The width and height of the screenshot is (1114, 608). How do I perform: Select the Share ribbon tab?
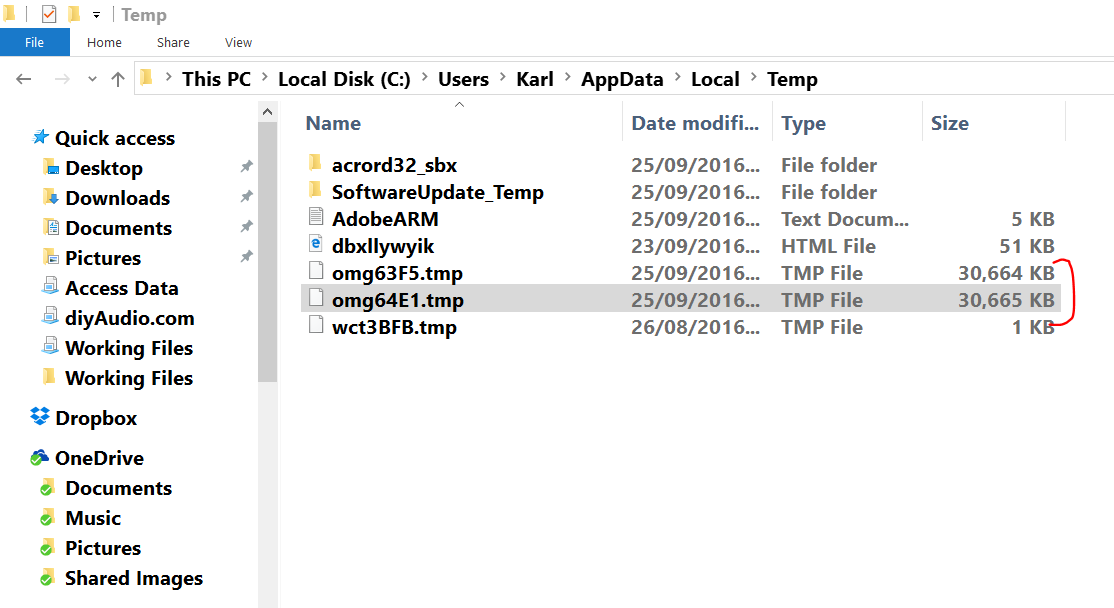(x=173, y=43)
